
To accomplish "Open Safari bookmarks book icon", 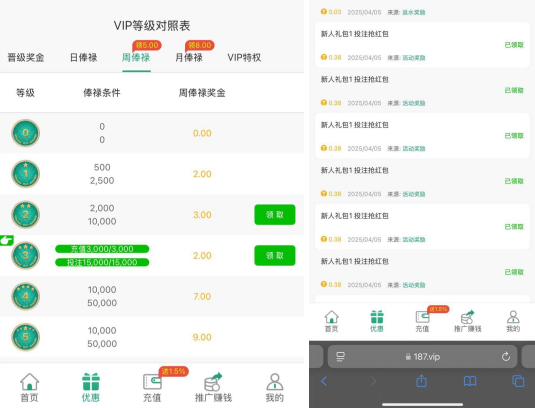I will pyautogui.click(x=470, y=381).
